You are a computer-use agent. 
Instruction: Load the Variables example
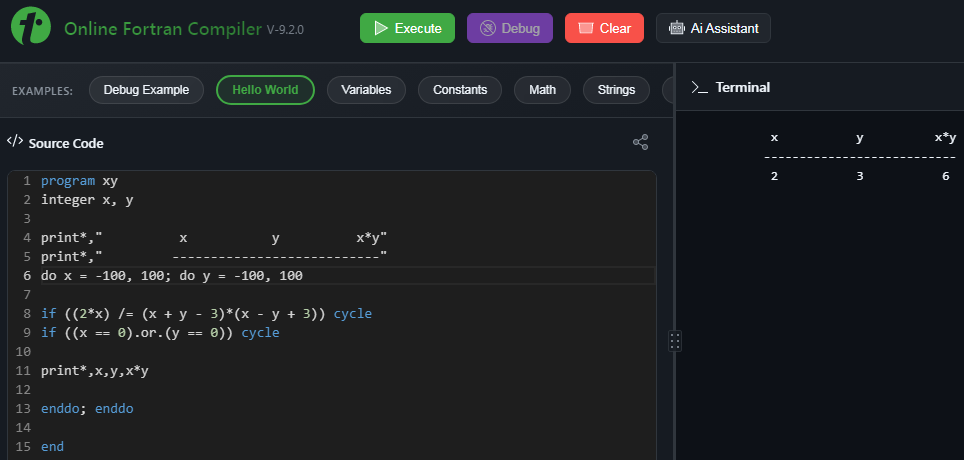(x=366, y=90)
